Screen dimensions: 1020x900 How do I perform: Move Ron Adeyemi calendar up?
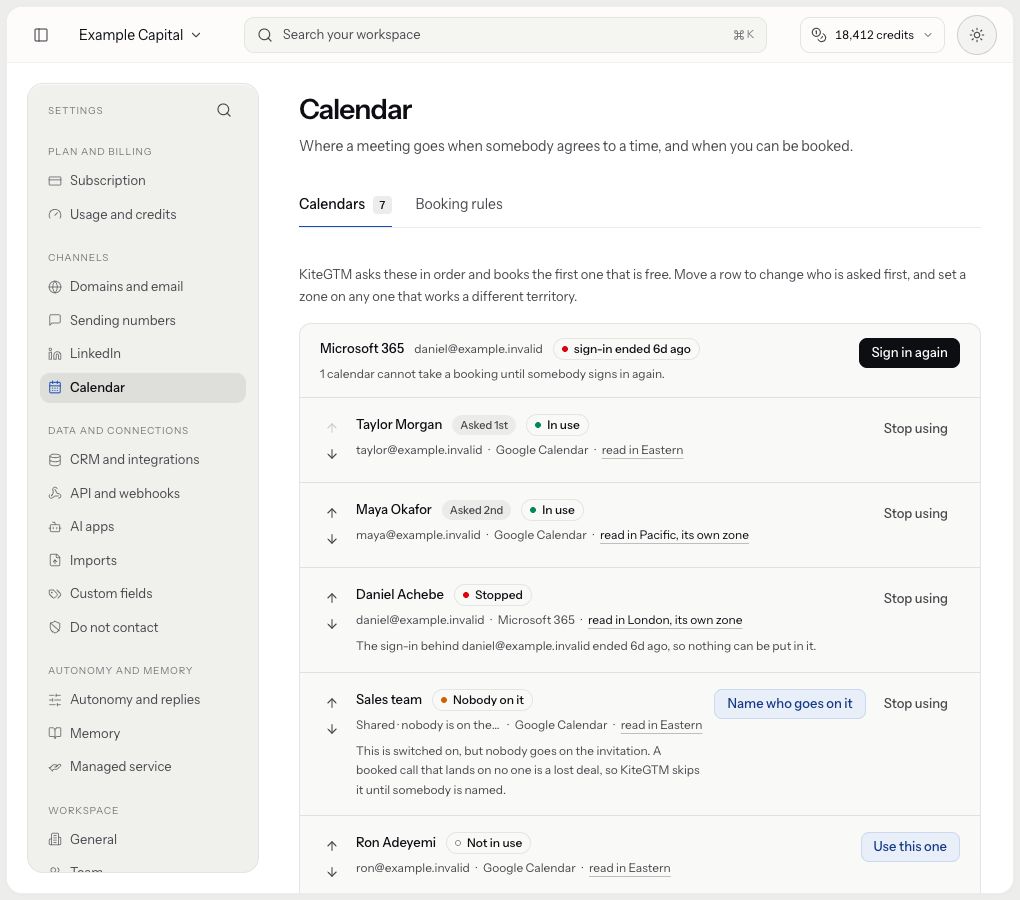(x=332, y=846)
